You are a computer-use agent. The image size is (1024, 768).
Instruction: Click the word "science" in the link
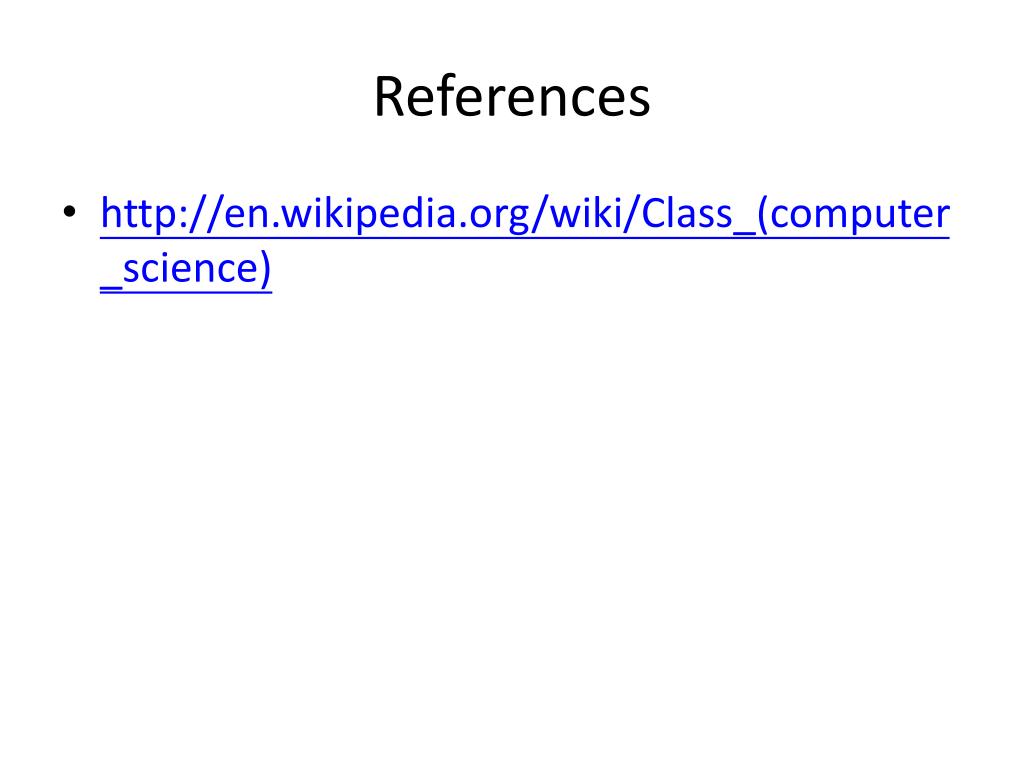(x=192, y=268)
